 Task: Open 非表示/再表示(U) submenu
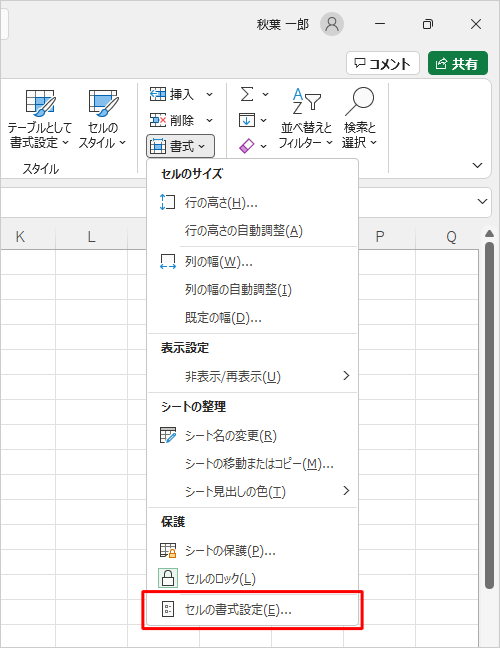pyautogui.click(x=252, y=376)
